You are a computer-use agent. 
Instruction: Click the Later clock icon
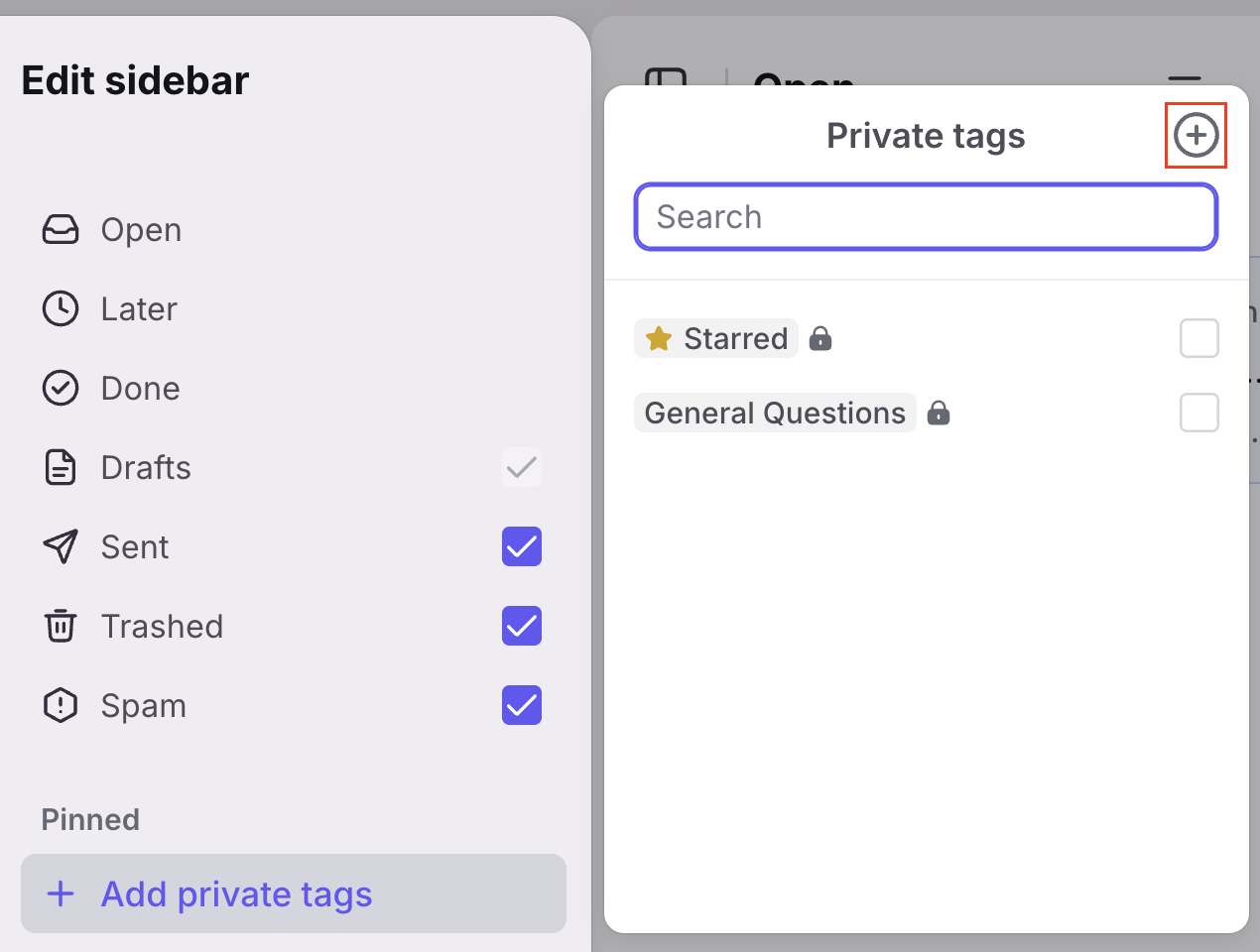(x=61, y=308)
